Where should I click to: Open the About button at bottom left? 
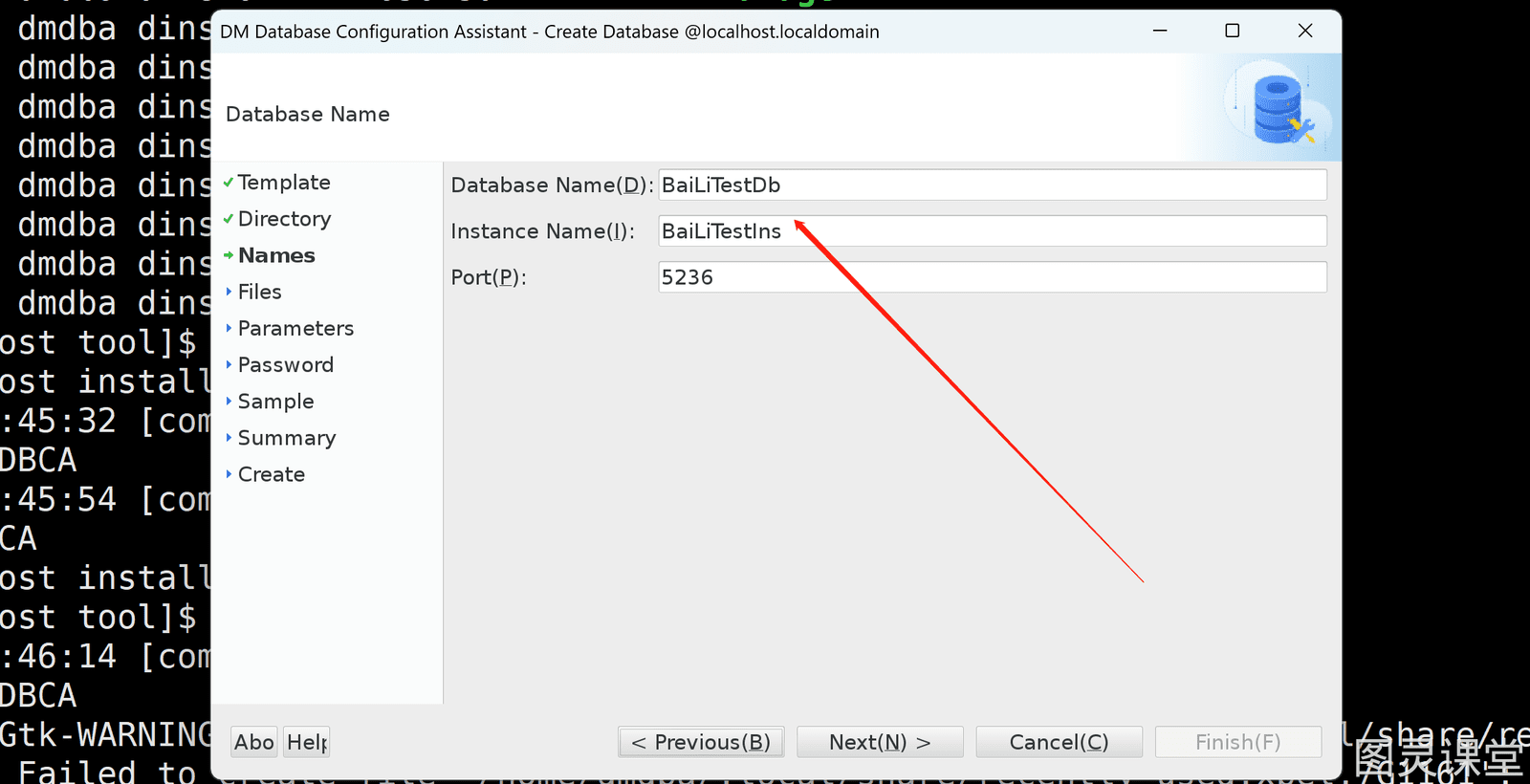point(254,742)
